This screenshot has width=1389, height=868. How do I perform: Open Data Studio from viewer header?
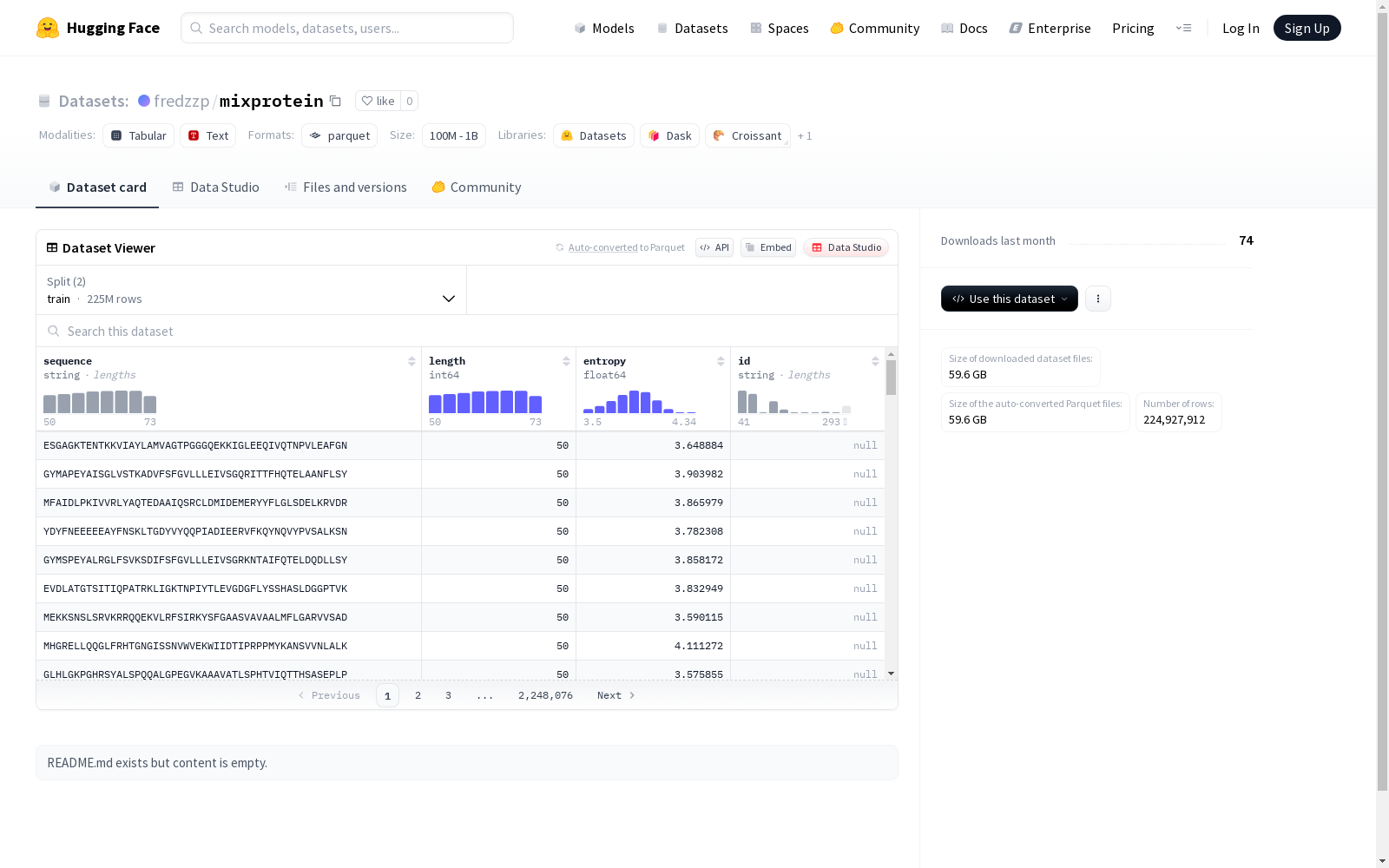(846, 247)
